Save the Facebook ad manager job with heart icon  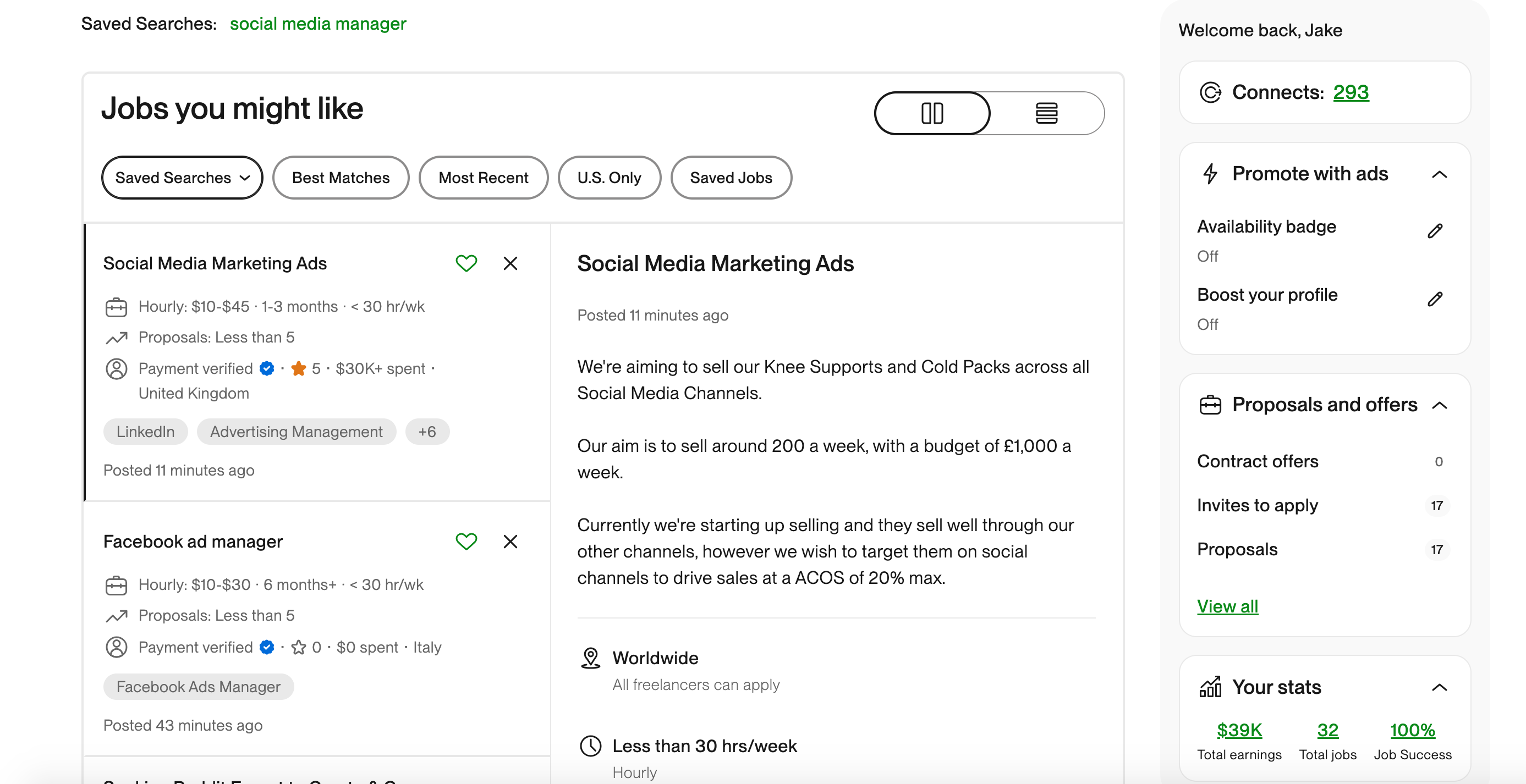pos(466,541)
